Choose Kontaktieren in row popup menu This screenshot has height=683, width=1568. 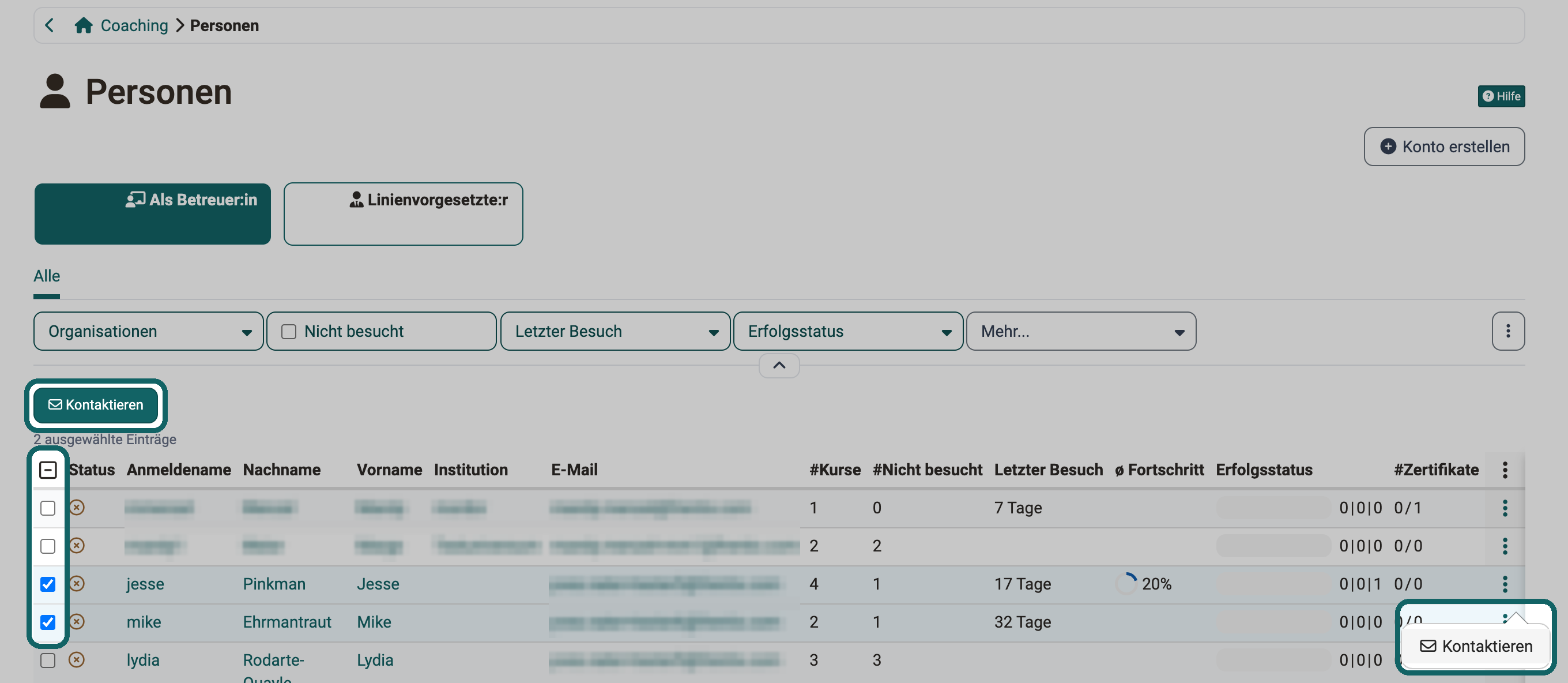tap(1476, 646)
